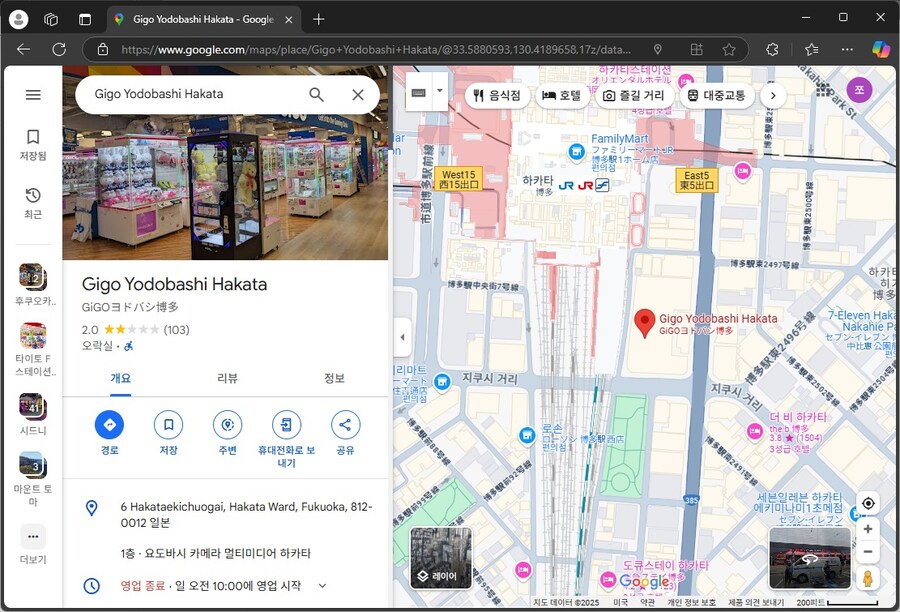This screenshot has width=900, height=612.
Task: Click the browser address bar URL
Action: point(376,49)
